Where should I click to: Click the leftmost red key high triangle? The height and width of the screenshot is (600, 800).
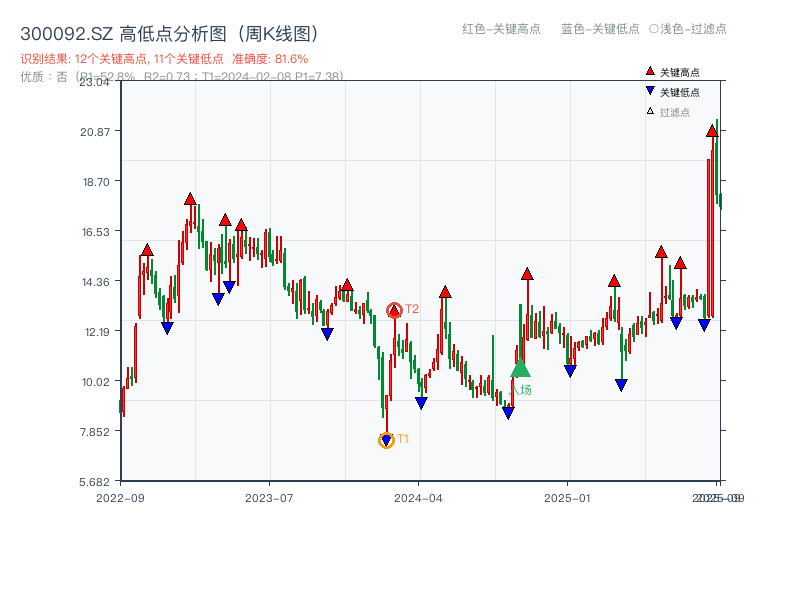click(147, 249)
